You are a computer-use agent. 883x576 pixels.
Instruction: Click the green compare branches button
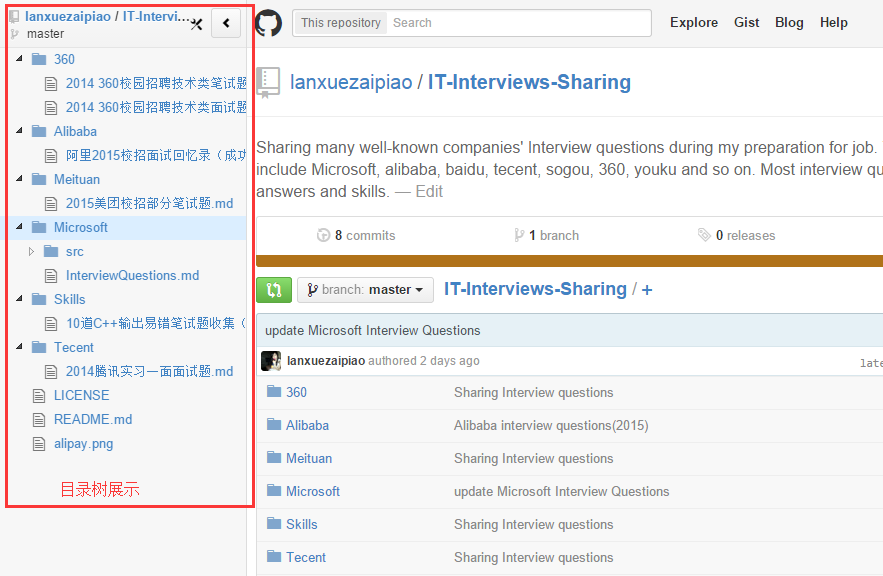coord(274,290)
